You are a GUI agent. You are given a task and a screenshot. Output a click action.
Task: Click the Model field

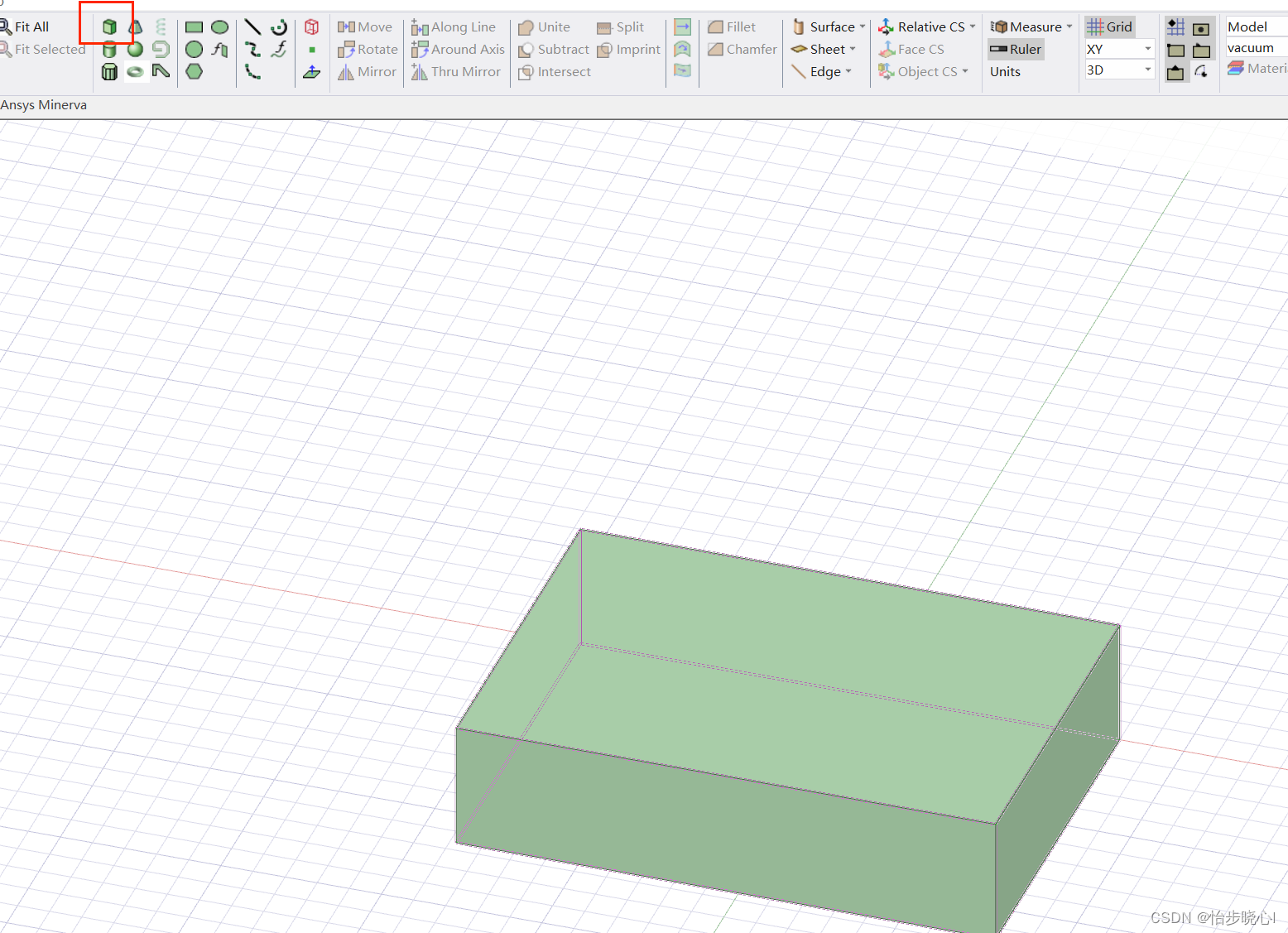1257,27
